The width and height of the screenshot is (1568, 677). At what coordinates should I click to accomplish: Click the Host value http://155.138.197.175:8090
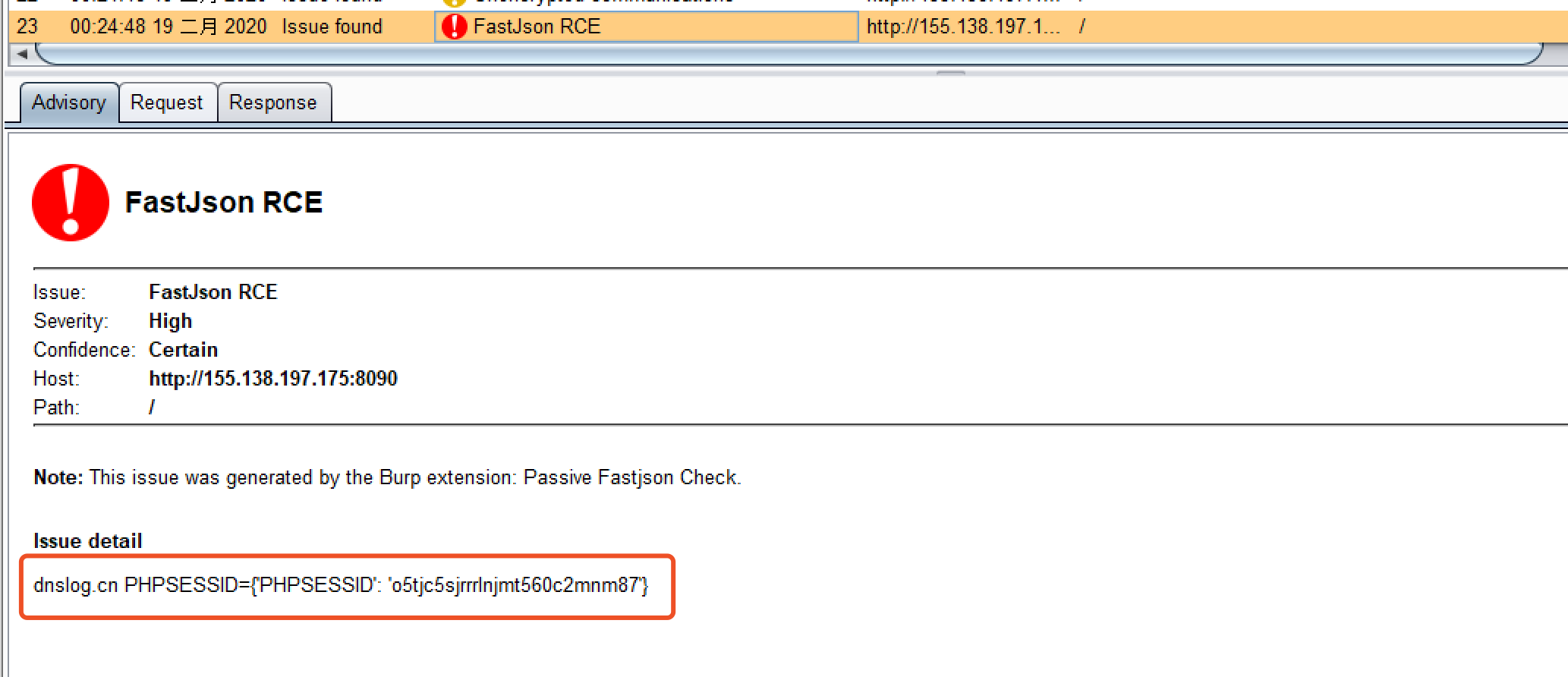pyautogui.click(x=273, y=379)
